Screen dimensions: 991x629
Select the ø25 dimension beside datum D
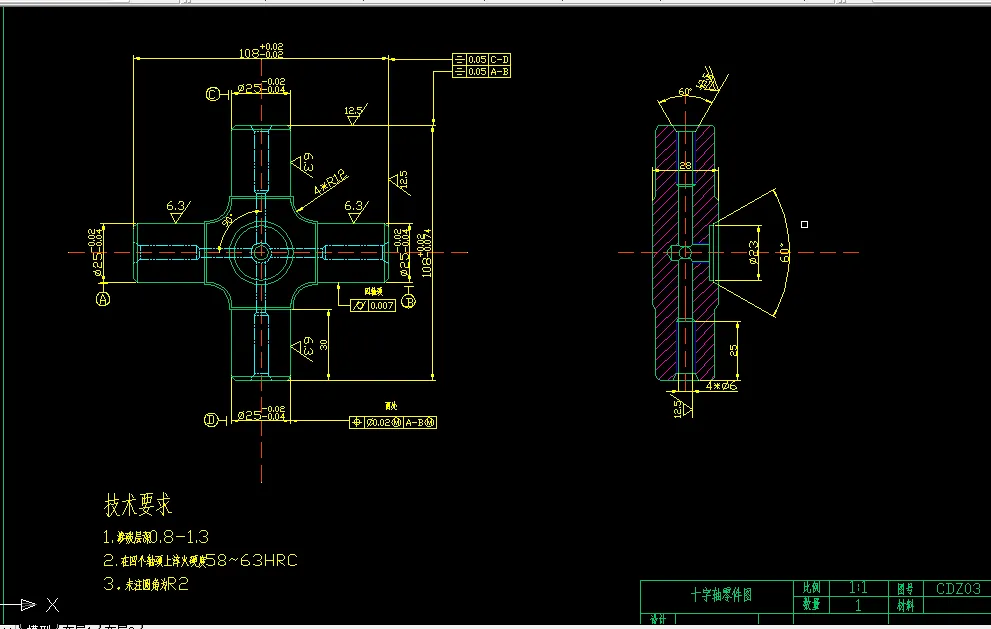[x=261, y=413]
